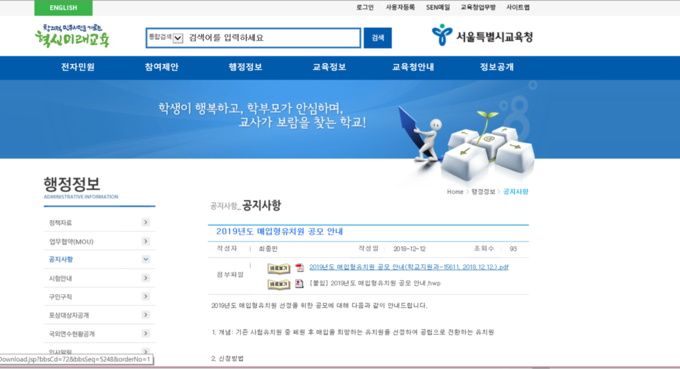Select 포상대상자공개 in the sidebar
The width and height of the screenshot is (680, 369).
click(69, 315)
